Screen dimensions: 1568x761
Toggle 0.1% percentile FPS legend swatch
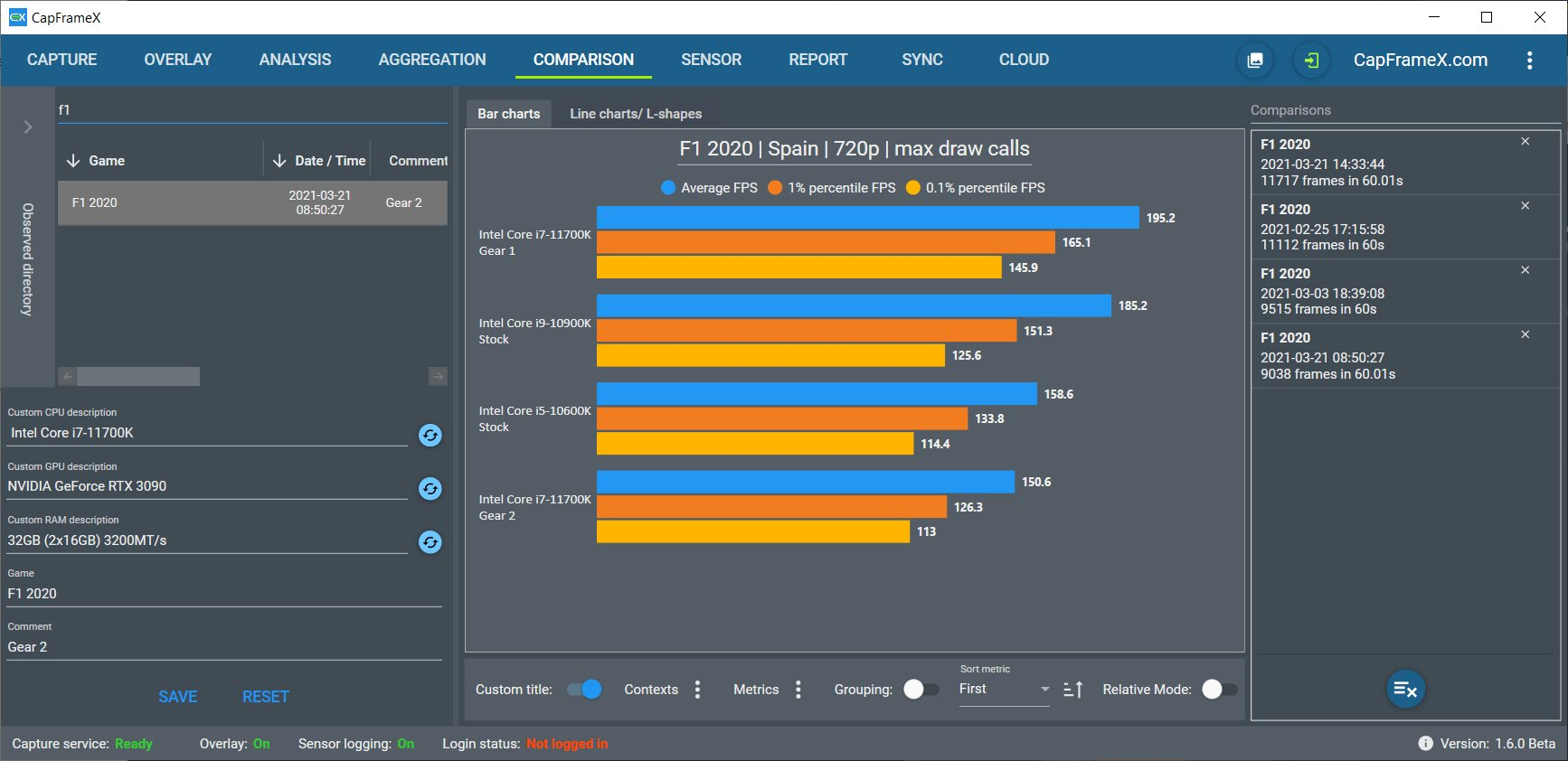click(x=913, y=188)
